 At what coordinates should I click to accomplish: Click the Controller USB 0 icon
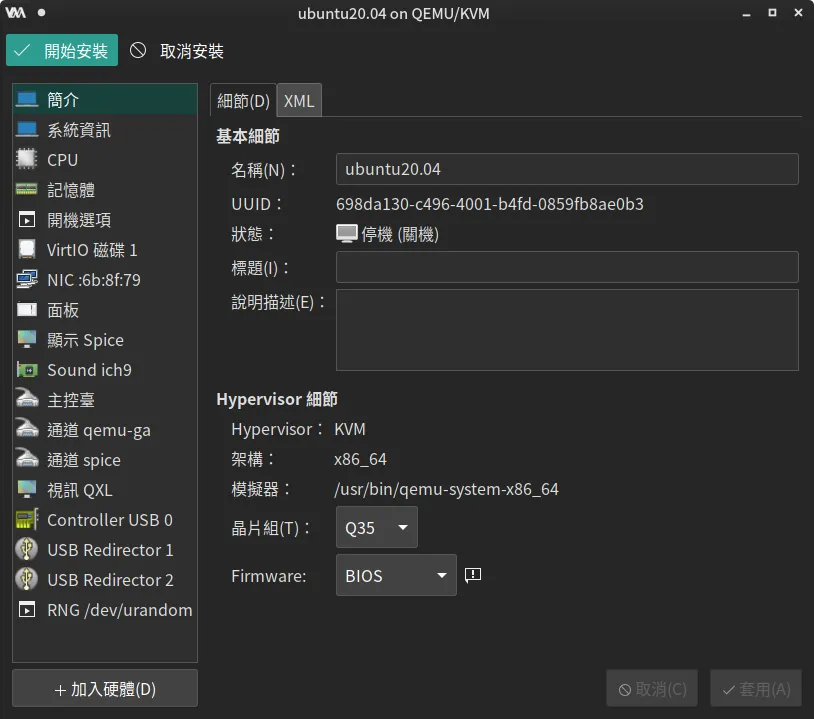[x=27, y=520]
